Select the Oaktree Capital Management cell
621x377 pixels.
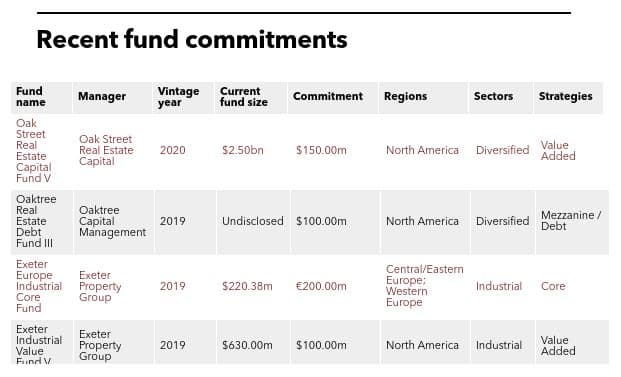(x=114, y=222)
